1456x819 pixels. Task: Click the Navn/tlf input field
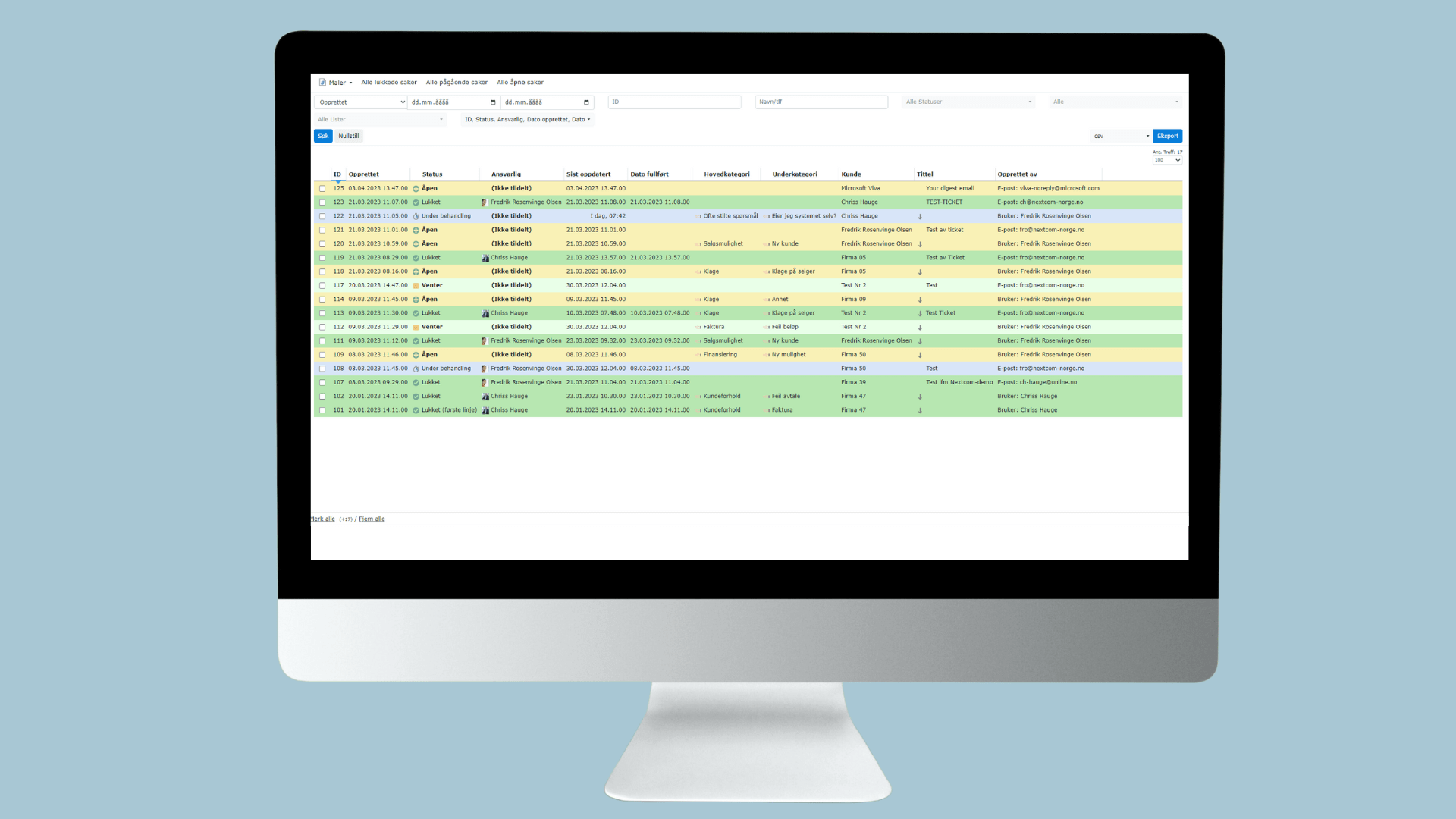pyautogui.click(x=821, y=102)
